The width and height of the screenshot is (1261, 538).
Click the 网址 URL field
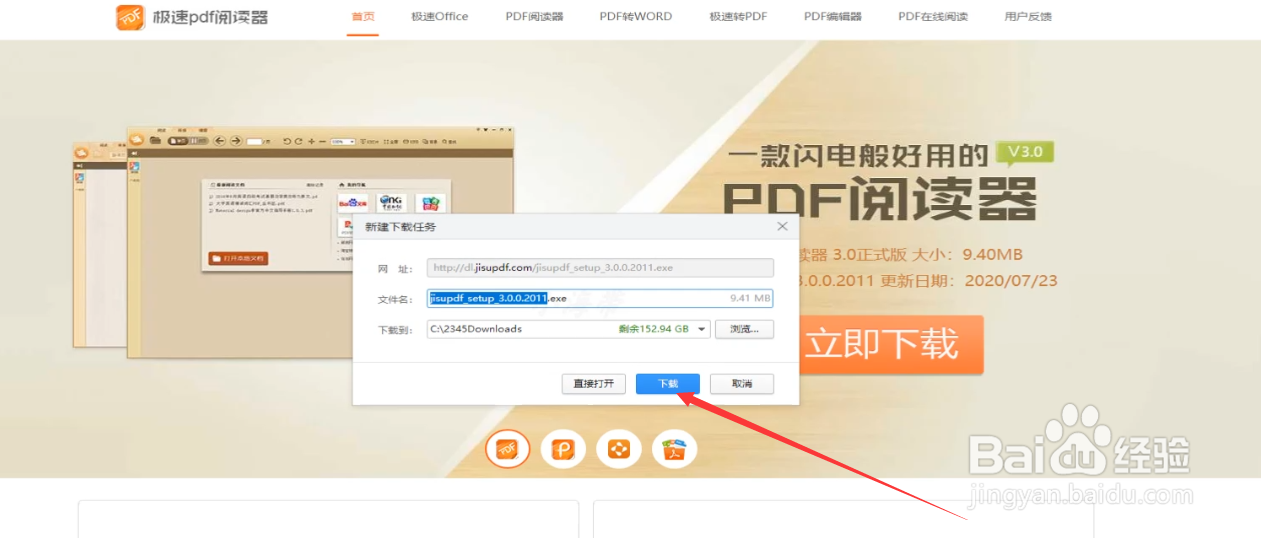pyautogui.click(x=600, y=268)
